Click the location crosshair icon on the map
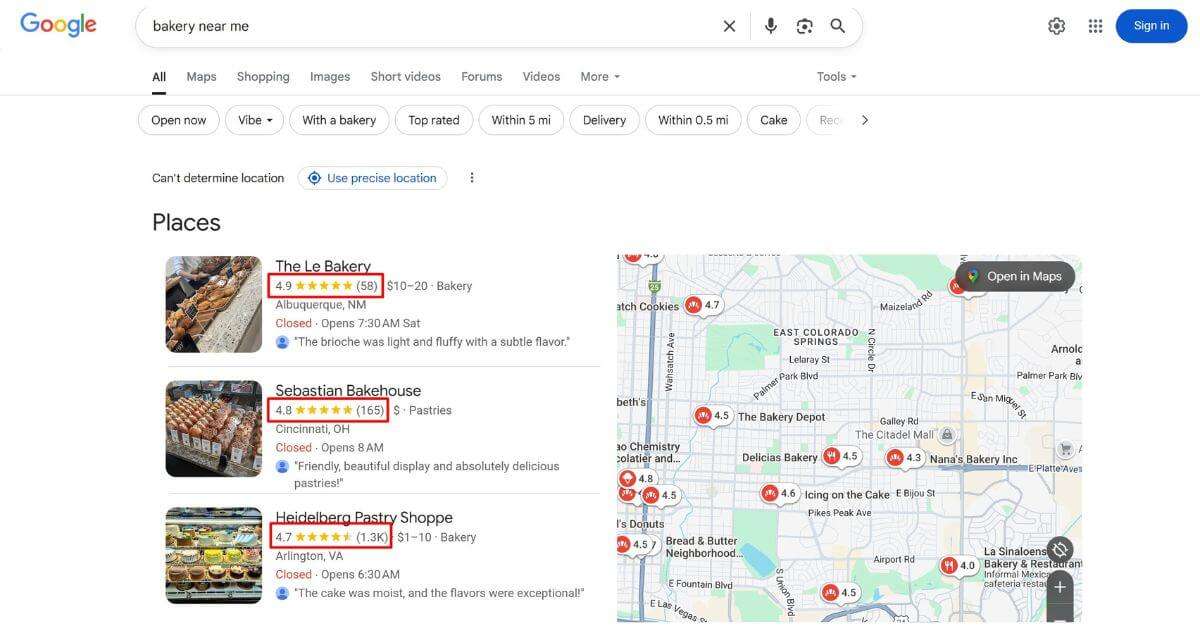The width and height of the screenshot is (1200, 630). click(1059, 549)
